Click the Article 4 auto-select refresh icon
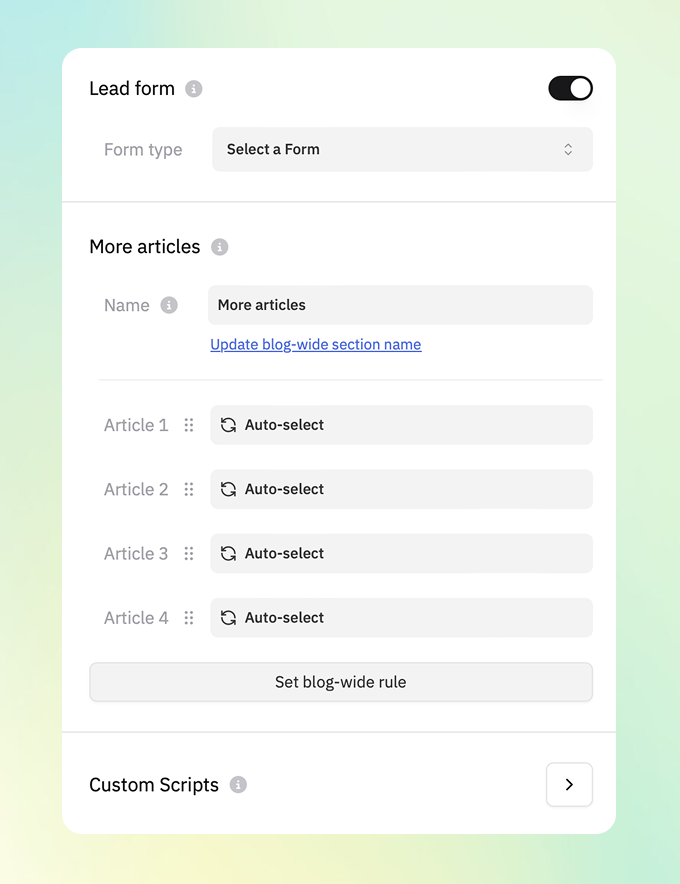680x884 pixels. point(228,618)
